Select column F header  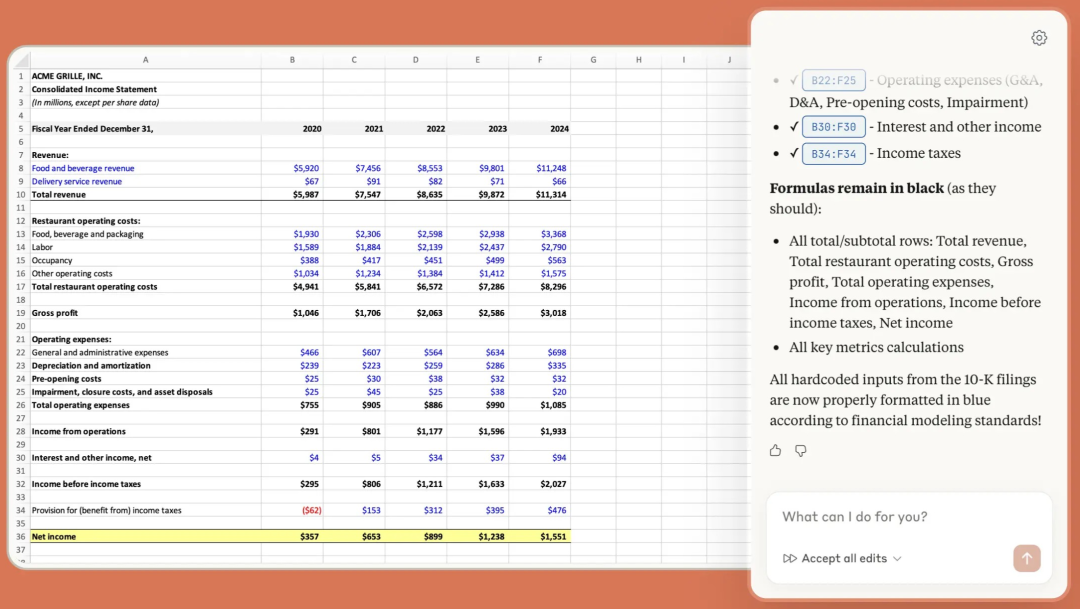pos(539,60)
